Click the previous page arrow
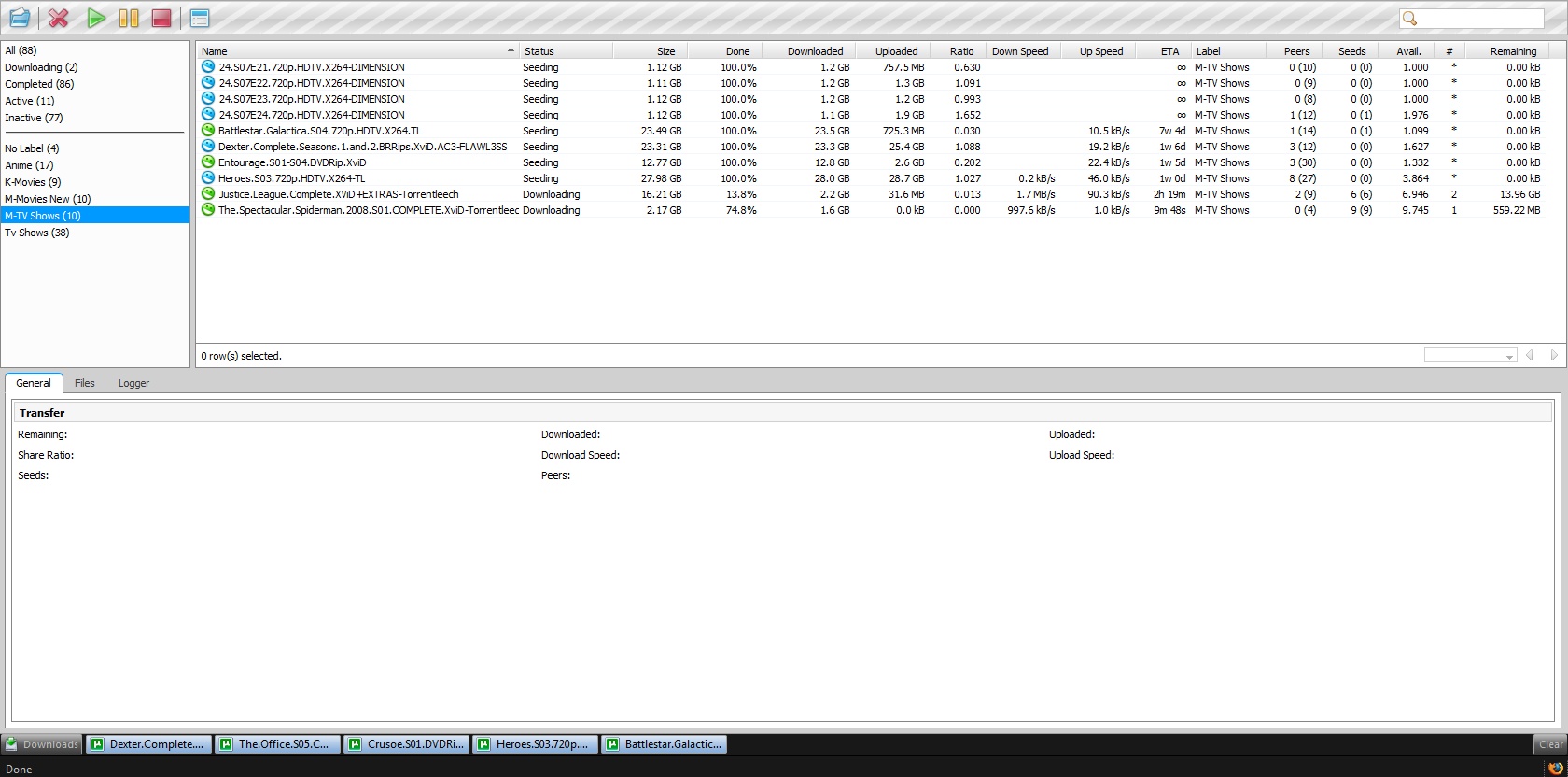 (x=1529, y=356)
